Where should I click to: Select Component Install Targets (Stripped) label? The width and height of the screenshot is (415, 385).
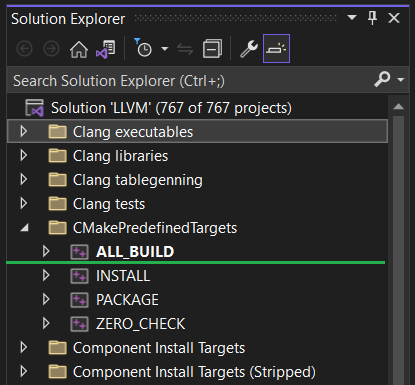194,372
